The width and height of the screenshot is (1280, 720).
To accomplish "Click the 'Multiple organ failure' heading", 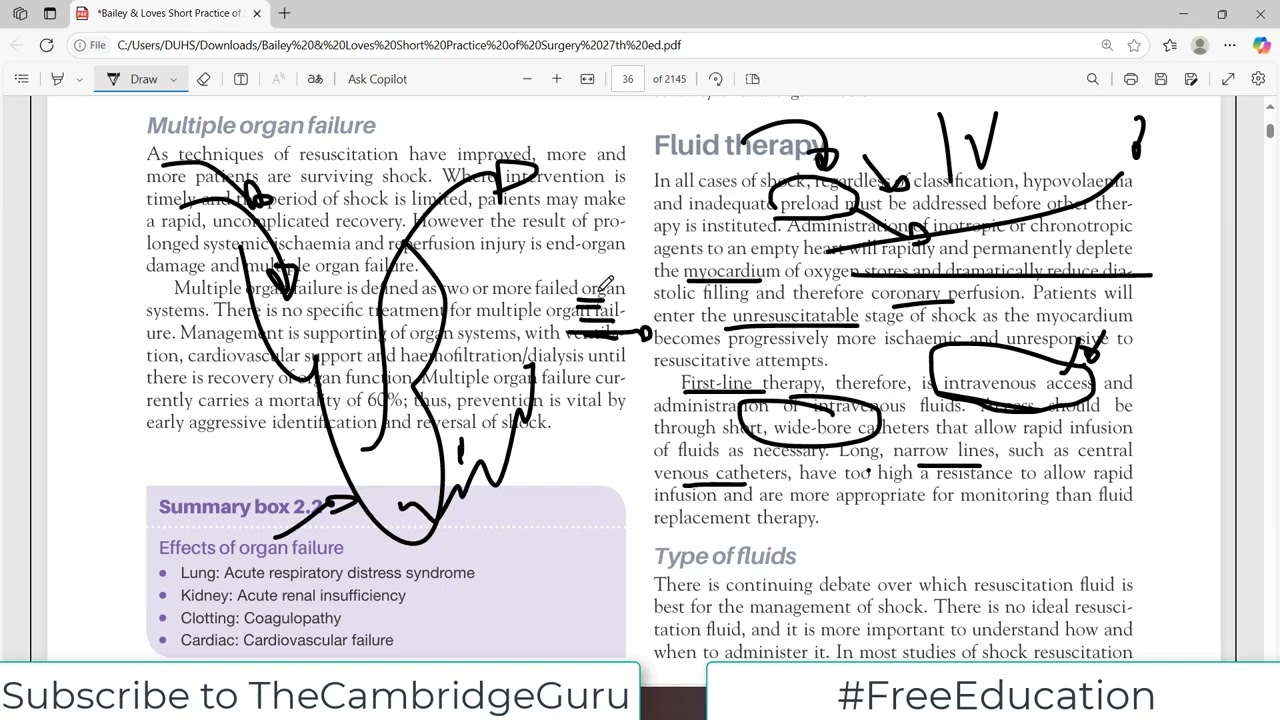I will 261,125.
